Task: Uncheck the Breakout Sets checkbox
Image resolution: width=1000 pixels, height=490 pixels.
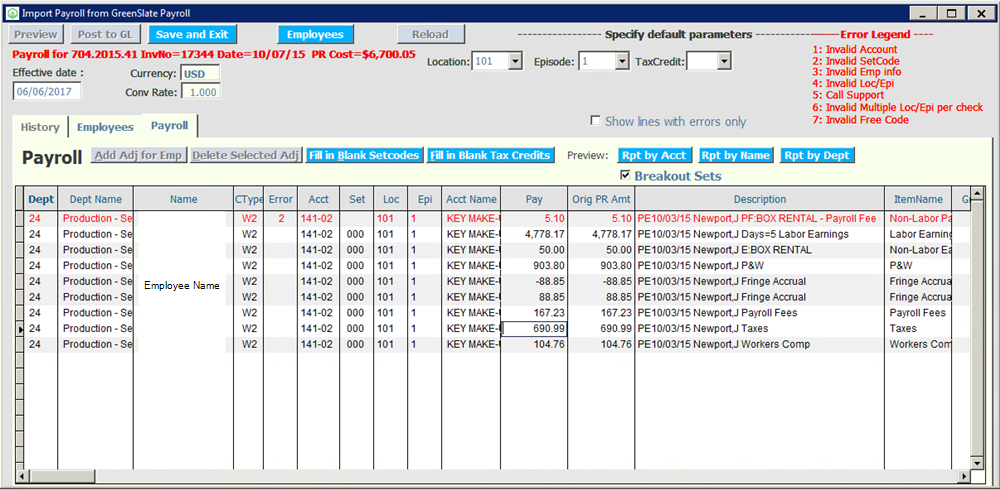Action: click(625, 175)
